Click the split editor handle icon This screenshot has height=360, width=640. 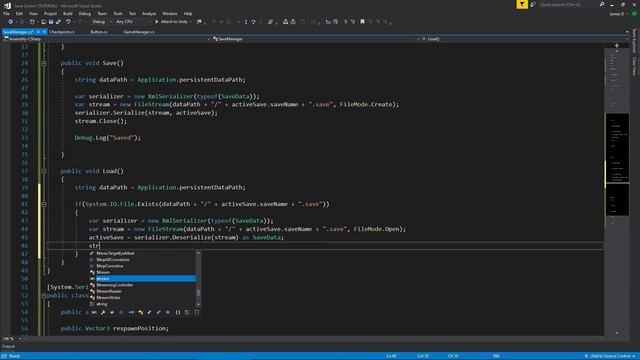tap(617, 45)
